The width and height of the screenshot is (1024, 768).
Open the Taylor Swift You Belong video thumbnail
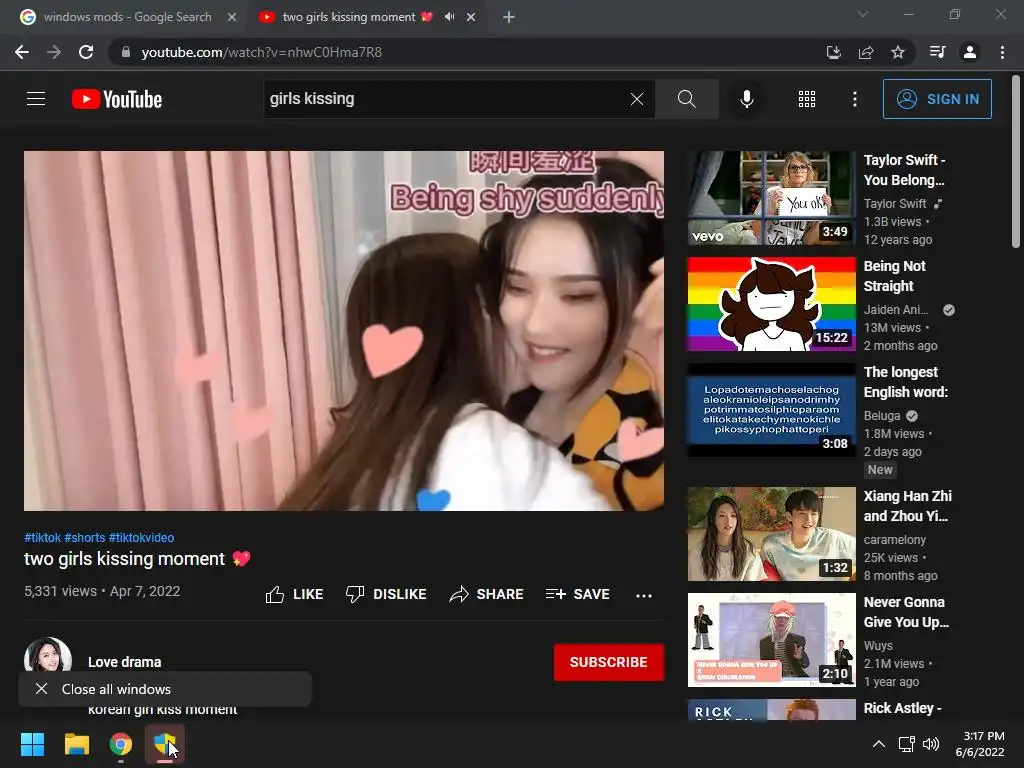pos(771,198)
